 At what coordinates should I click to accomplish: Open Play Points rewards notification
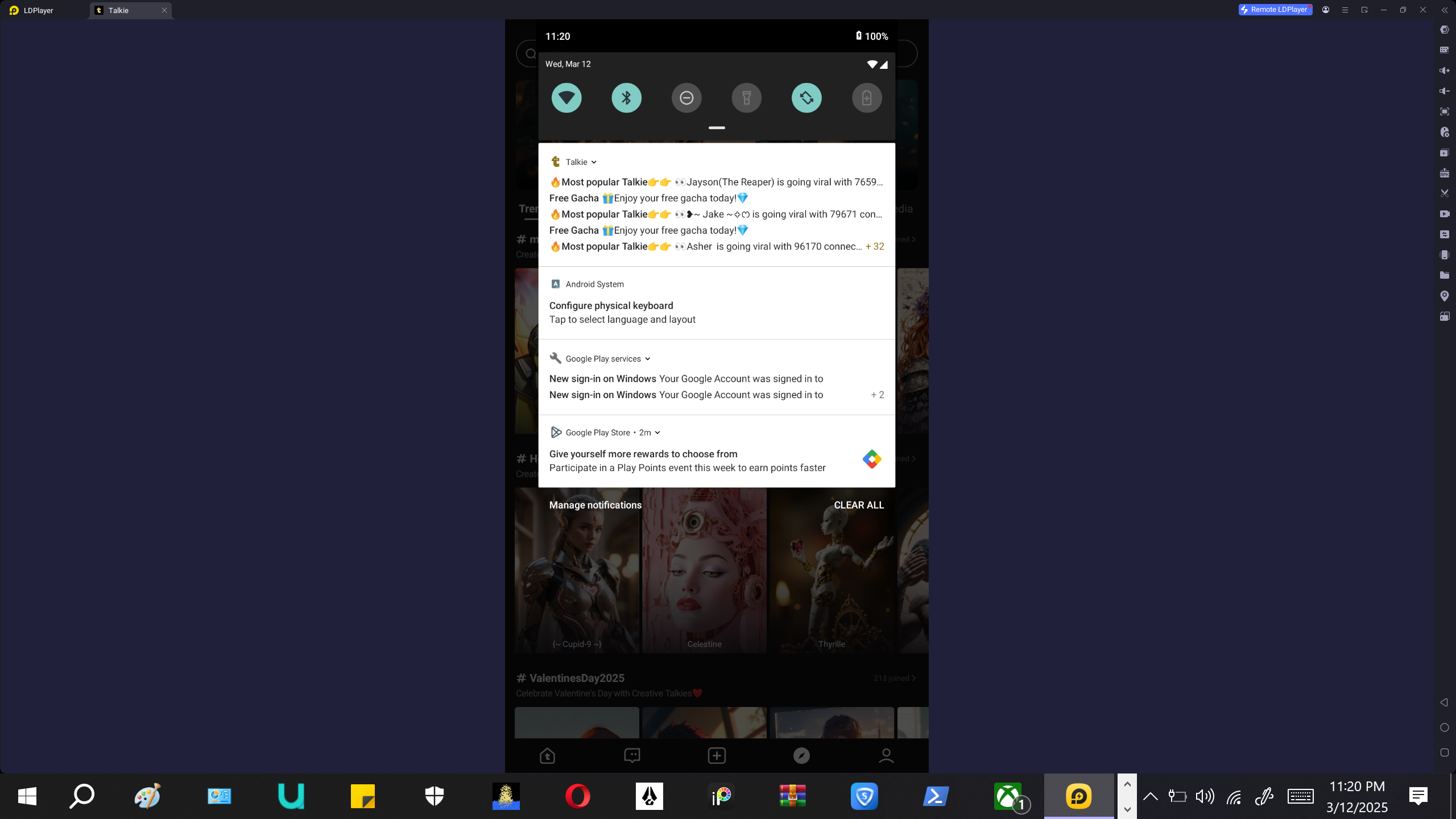(717, 452)
